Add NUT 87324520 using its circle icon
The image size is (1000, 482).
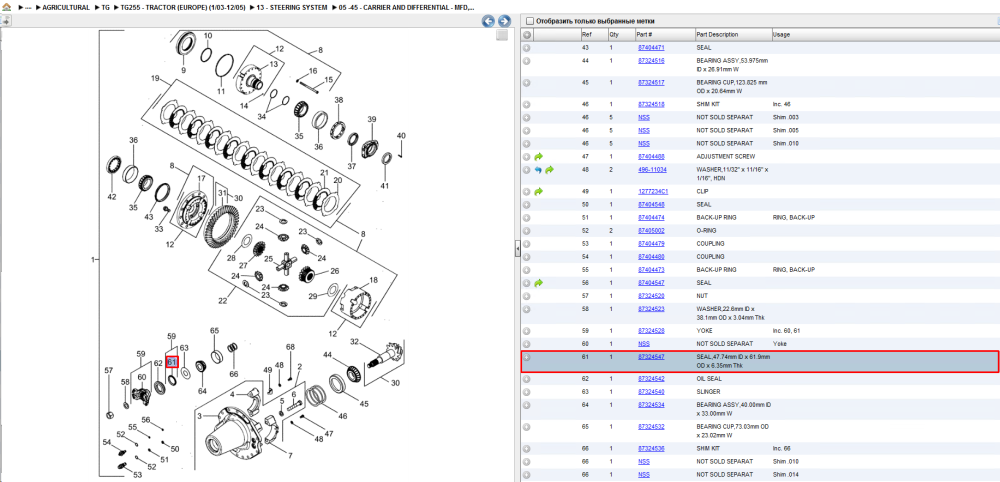(527, 296)
